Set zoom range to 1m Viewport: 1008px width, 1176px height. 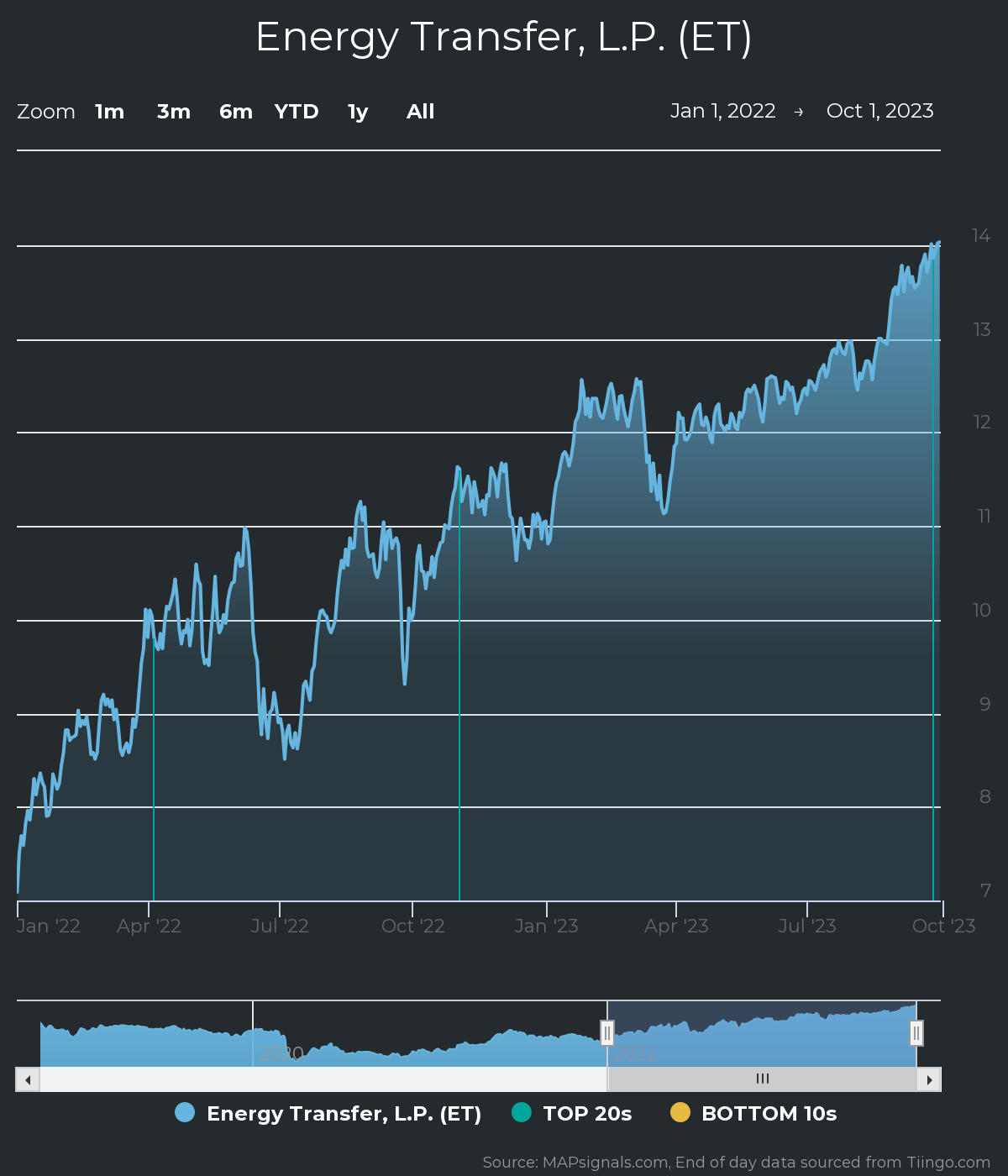coord(110,112)
